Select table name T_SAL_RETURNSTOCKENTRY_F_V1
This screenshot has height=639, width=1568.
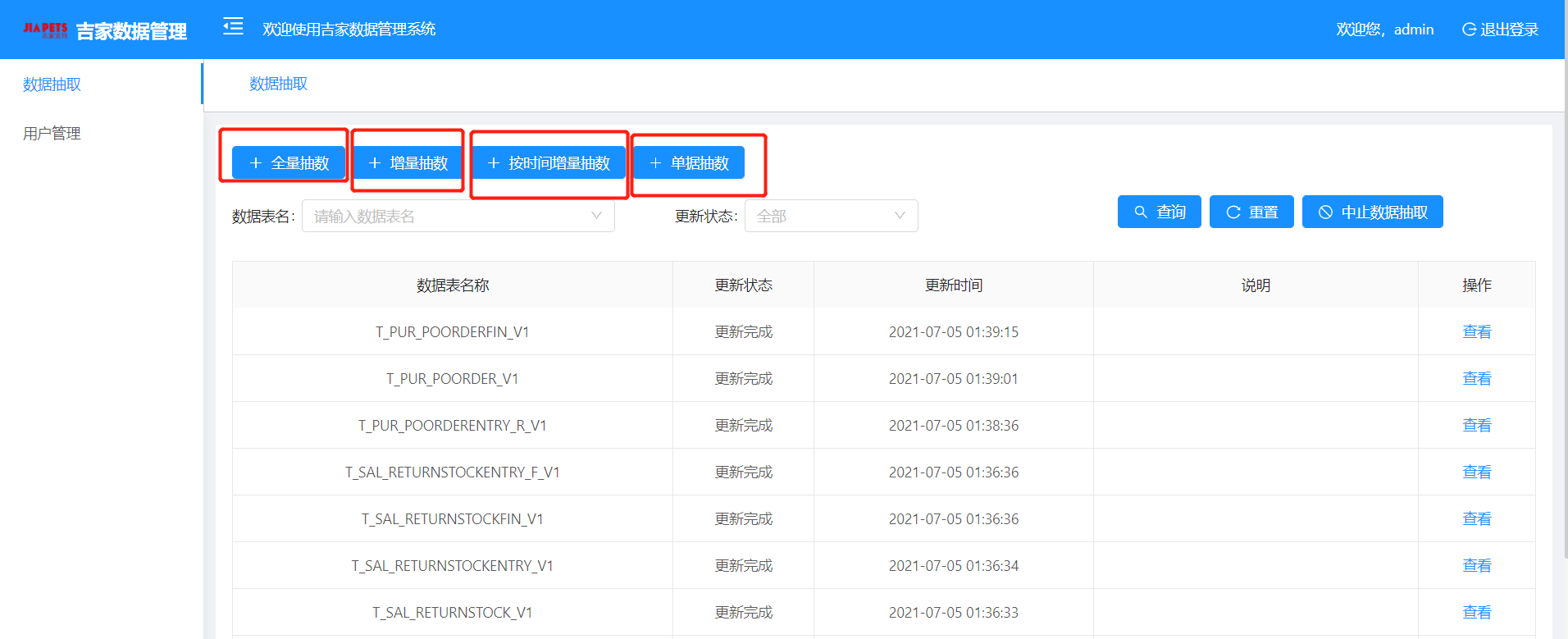pyautogui.click(x=453, y=472)
